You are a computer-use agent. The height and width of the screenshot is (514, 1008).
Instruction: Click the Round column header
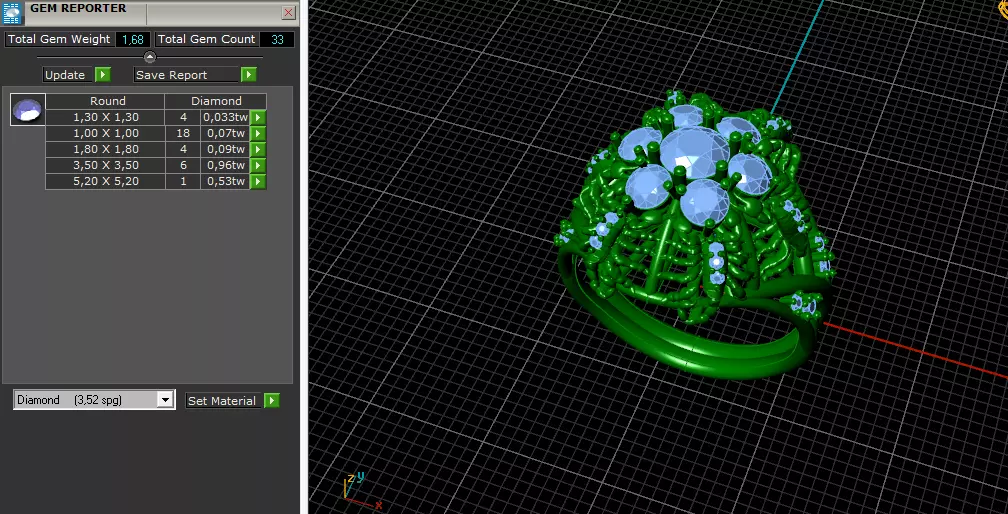click(x=105, y=101)
